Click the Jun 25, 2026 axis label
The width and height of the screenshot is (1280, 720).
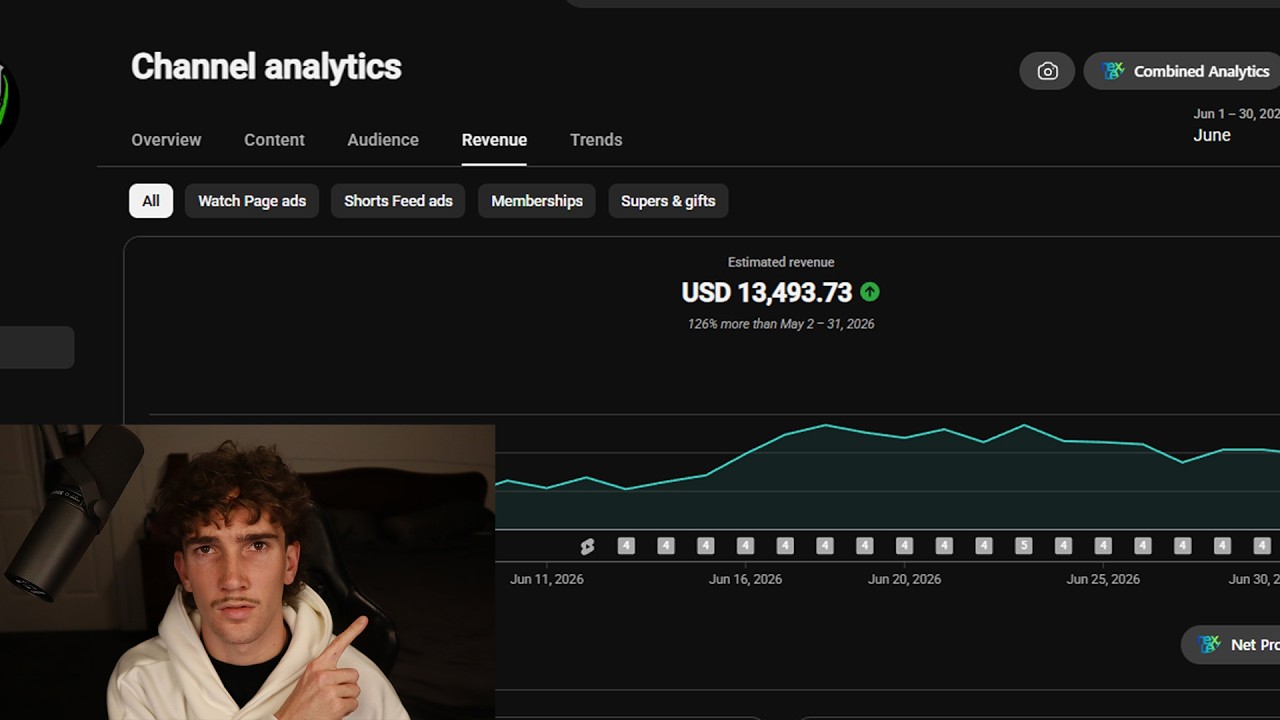(1103, 579)
